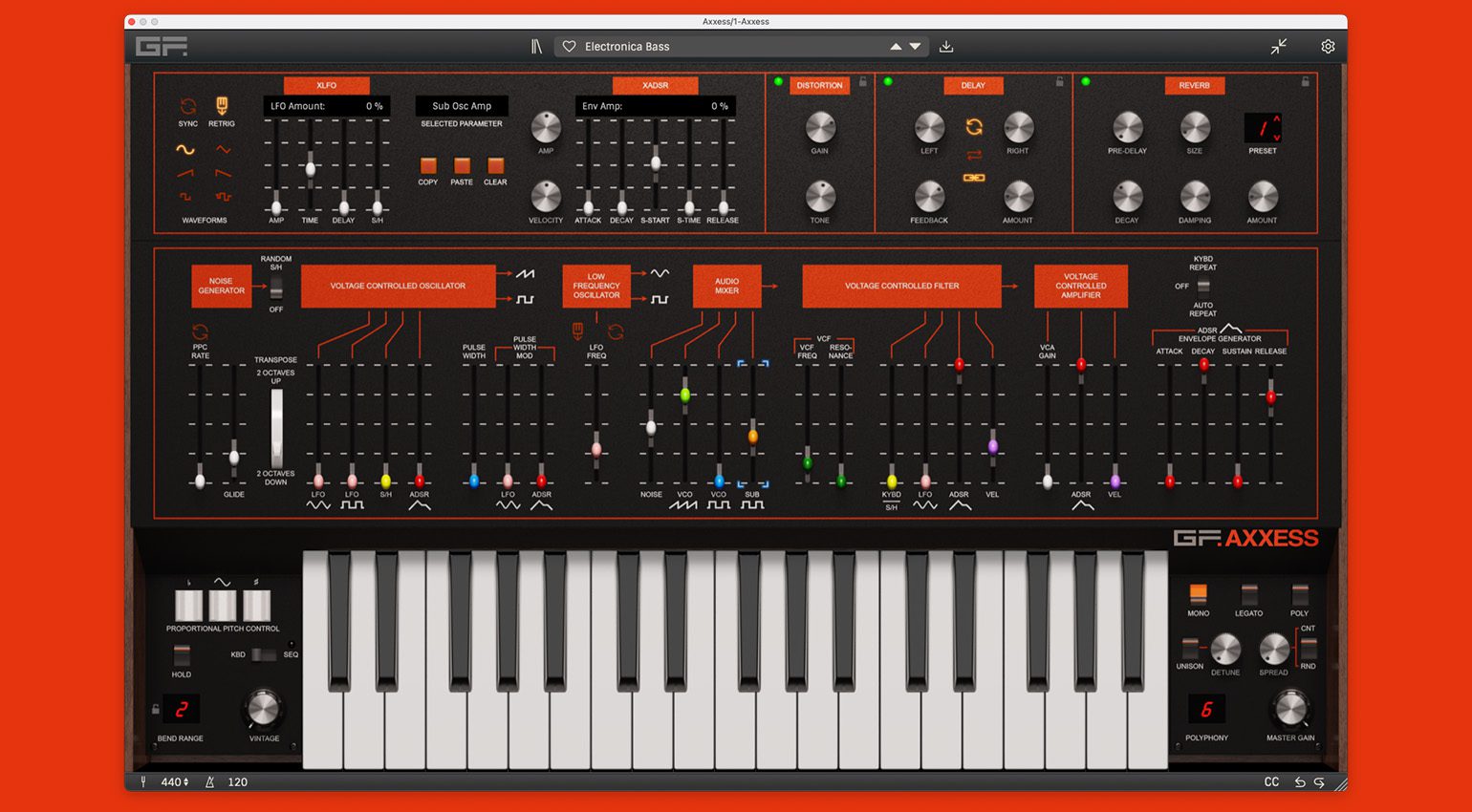The height and width of the screenshot is (812, 1472).
Task: Flip the KBD/SEQ switch
Action: [264, 654]
